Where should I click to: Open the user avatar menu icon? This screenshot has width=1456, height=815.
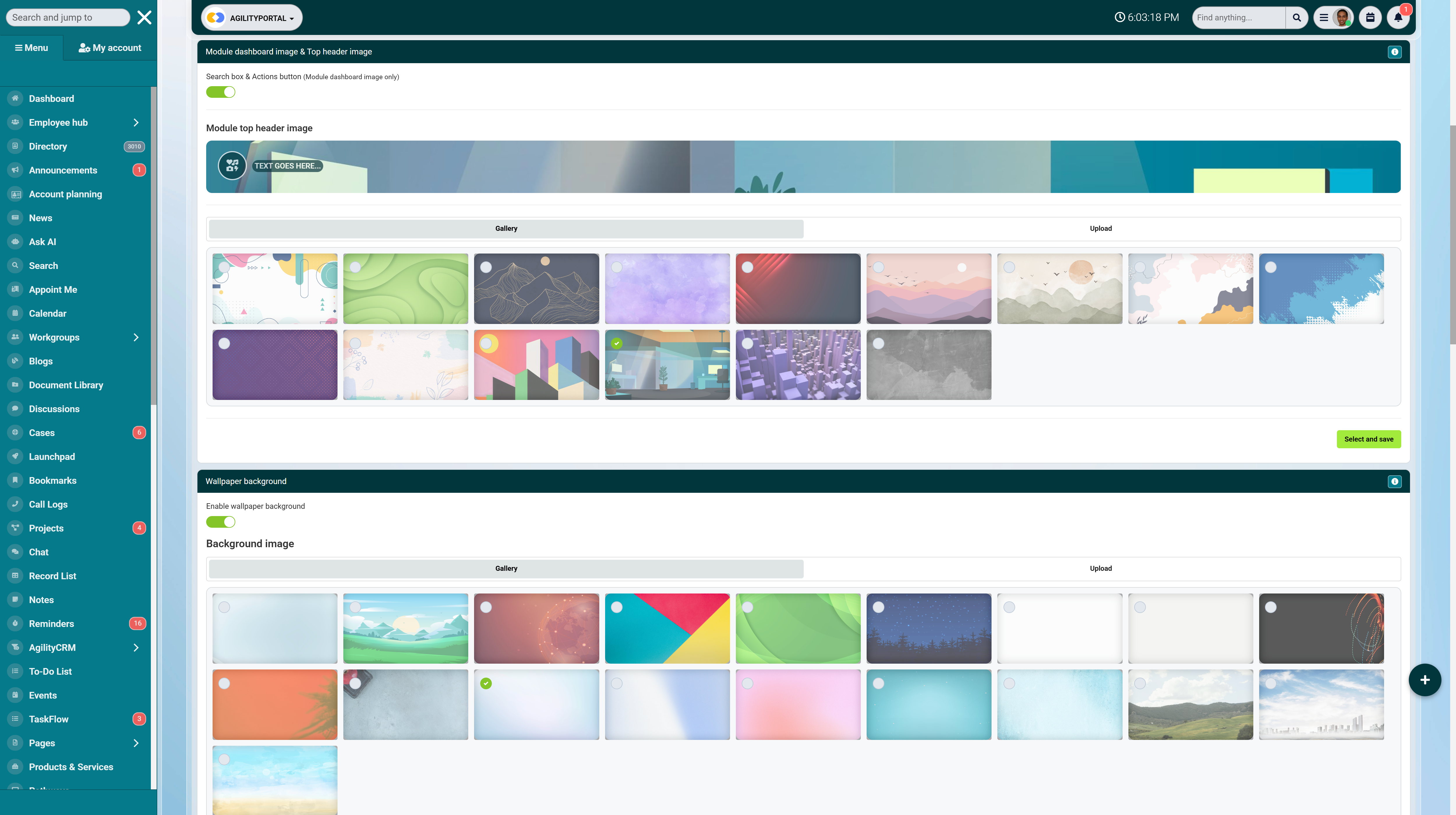pos(1341,17)
